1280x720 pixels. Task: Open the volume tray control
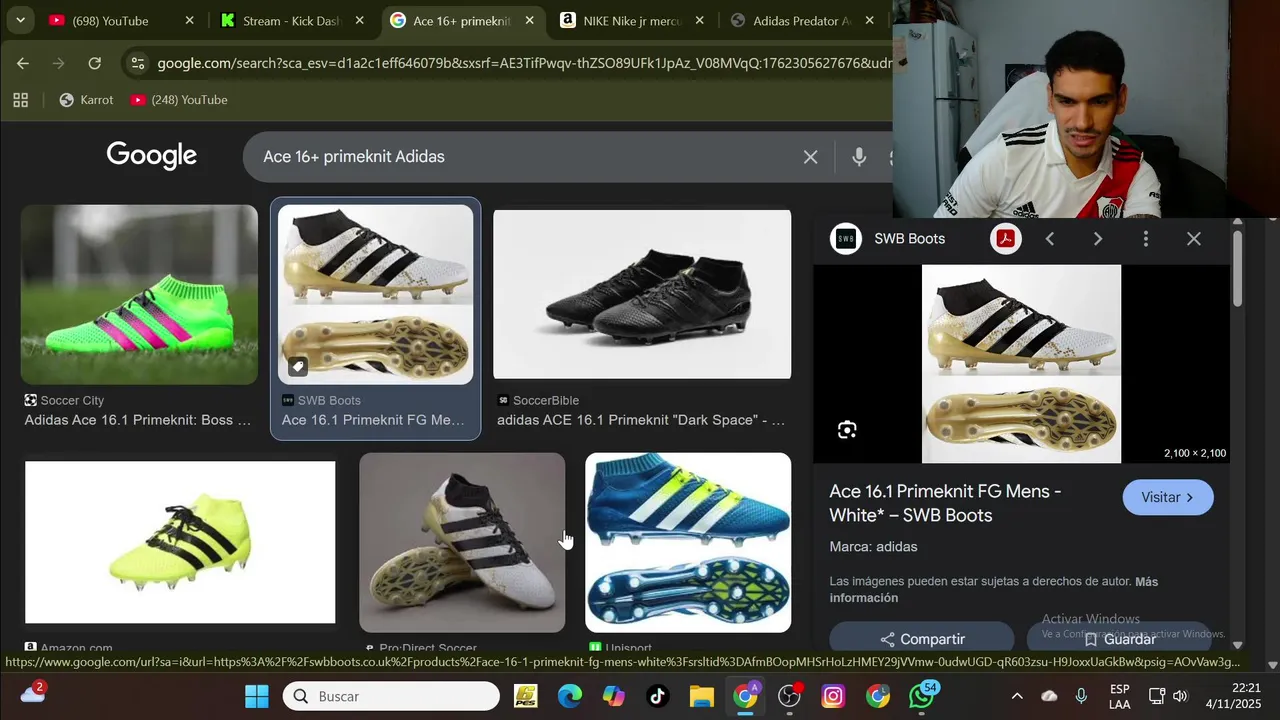(1180, 696)
